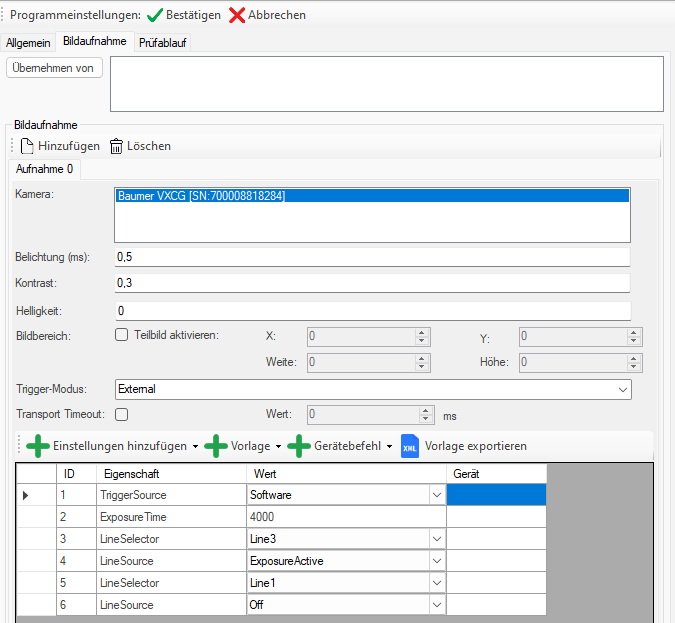Click the Löschen trash can icon
The height and width of the screenshot is (623, 675).
(116, 146)
